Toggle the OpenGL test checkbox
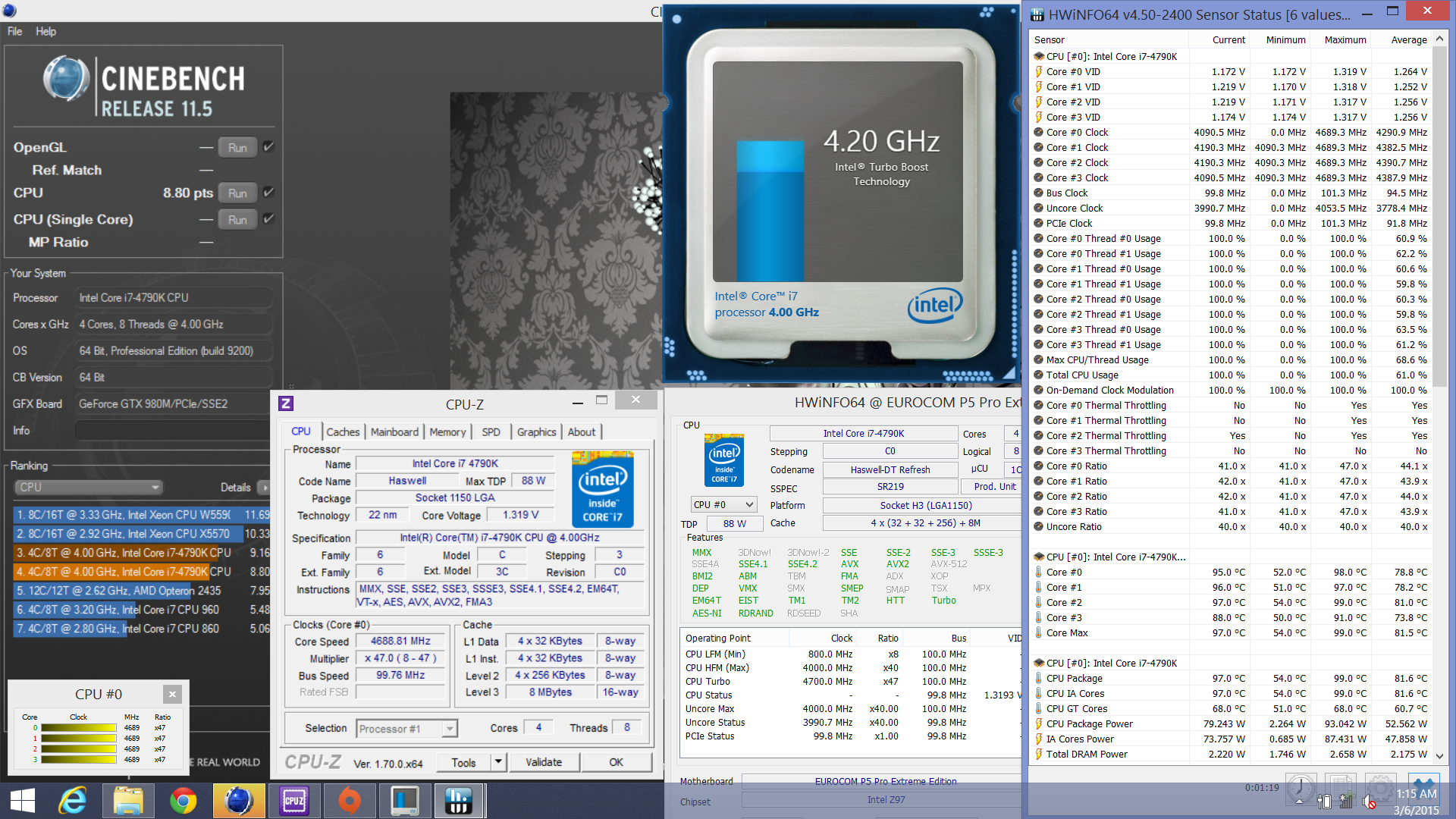This screenshot has width=1456, height=819. point(268,147)
